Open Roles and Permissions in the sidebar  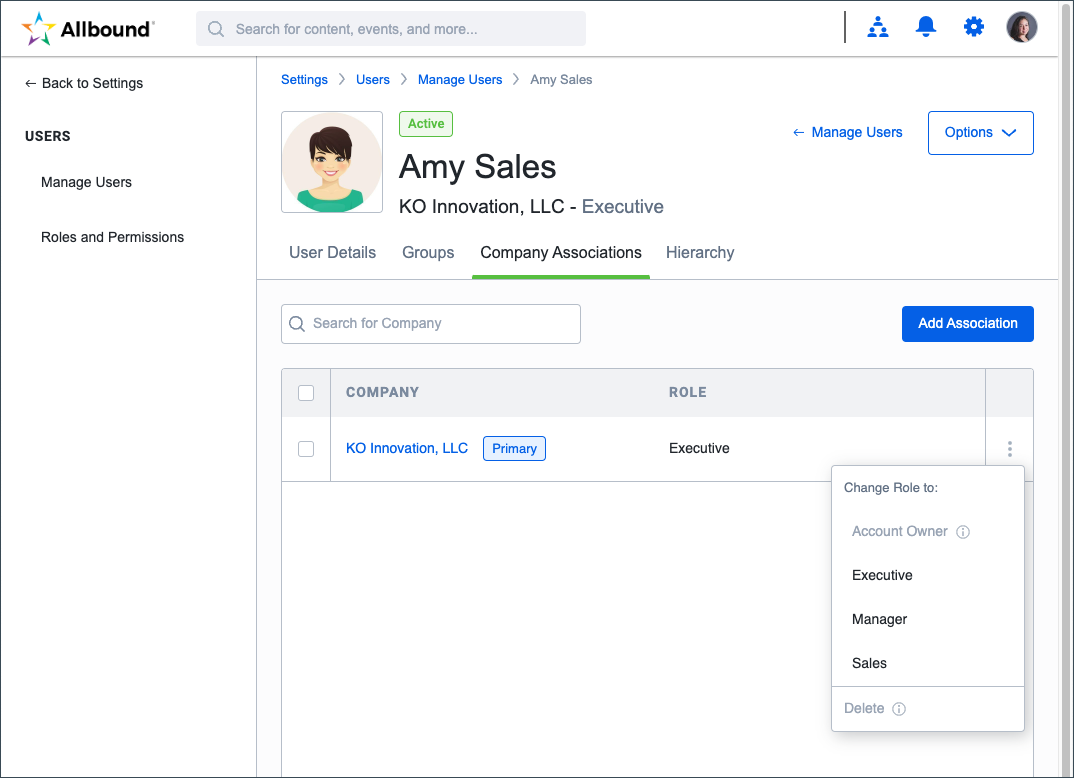pos(112,237)
